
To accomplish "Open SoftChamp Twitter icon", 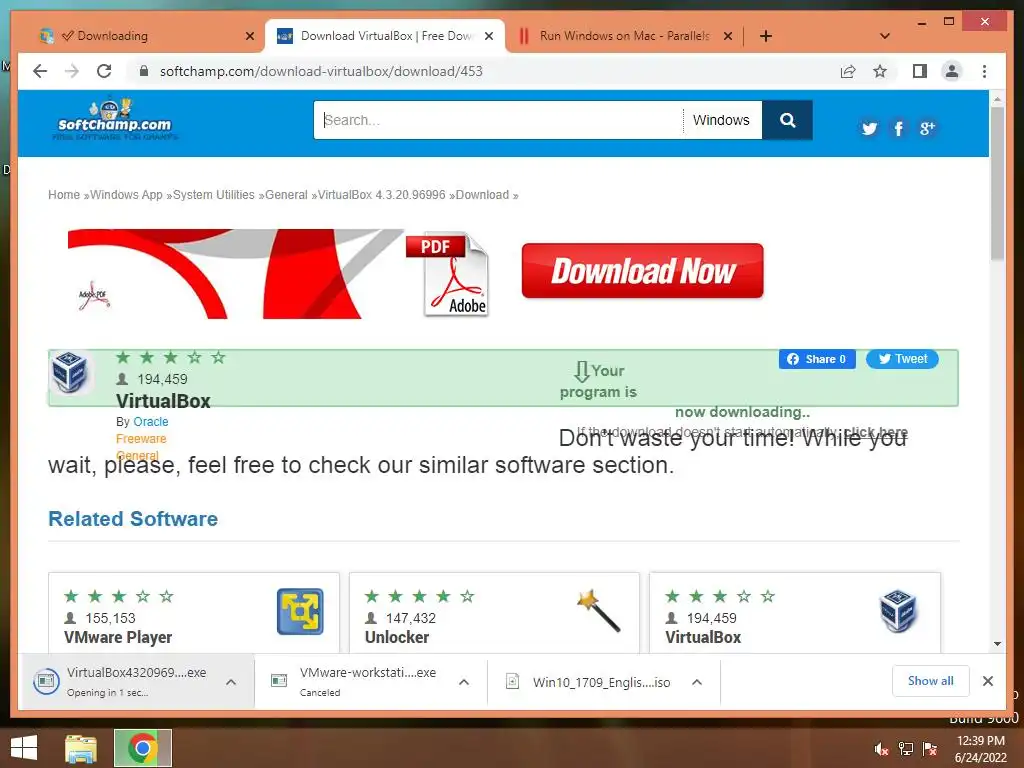I will (x=869, y=128).
